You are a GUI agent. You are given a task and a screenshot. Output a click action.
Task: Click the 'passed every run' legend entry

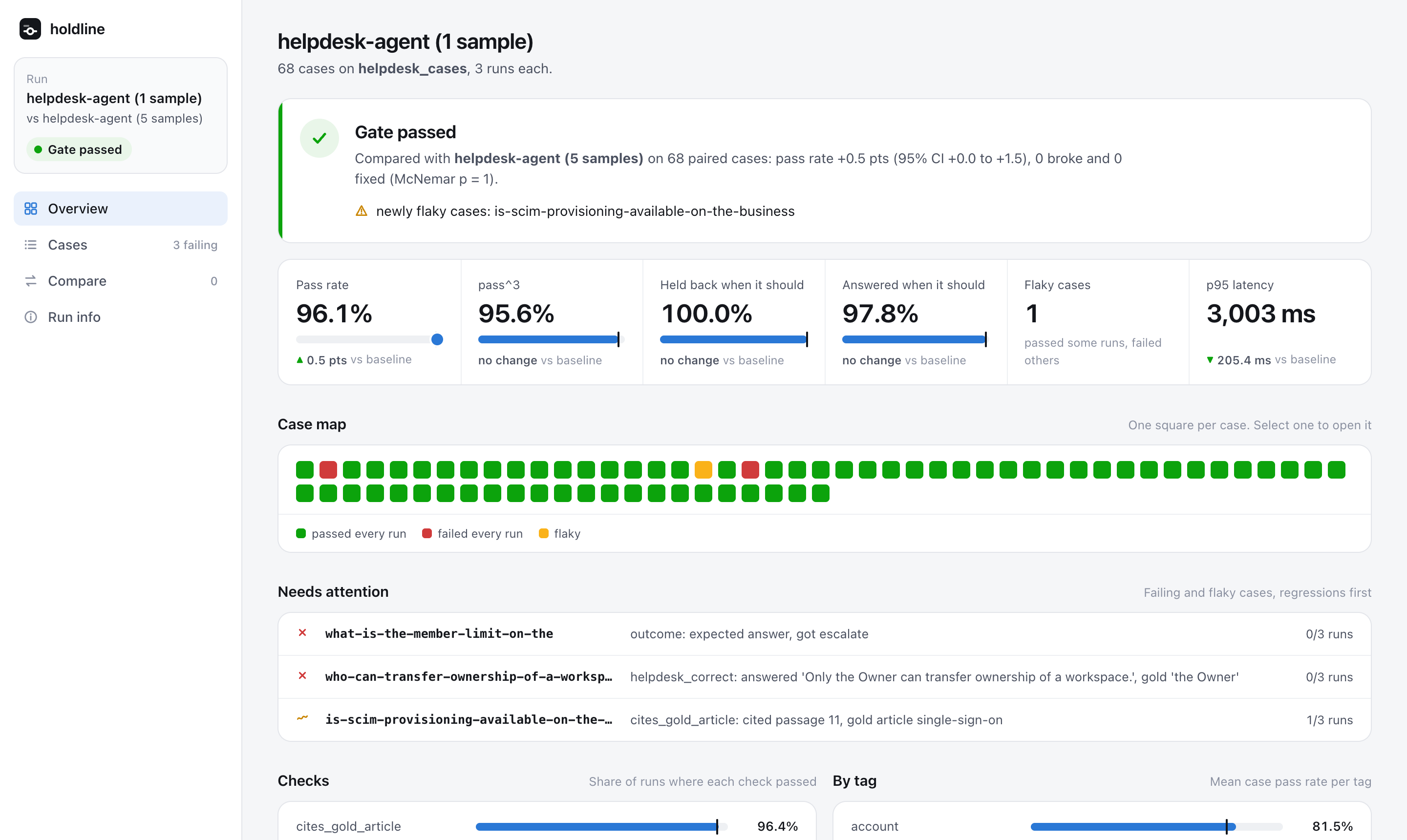pos(351,533)
